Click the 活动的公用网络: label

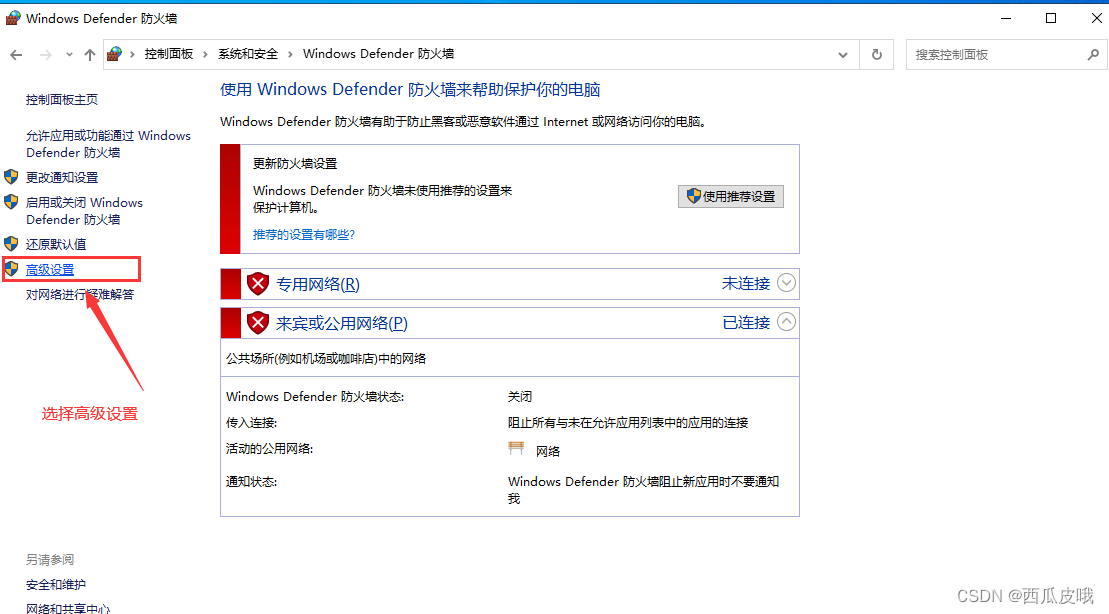269,448
